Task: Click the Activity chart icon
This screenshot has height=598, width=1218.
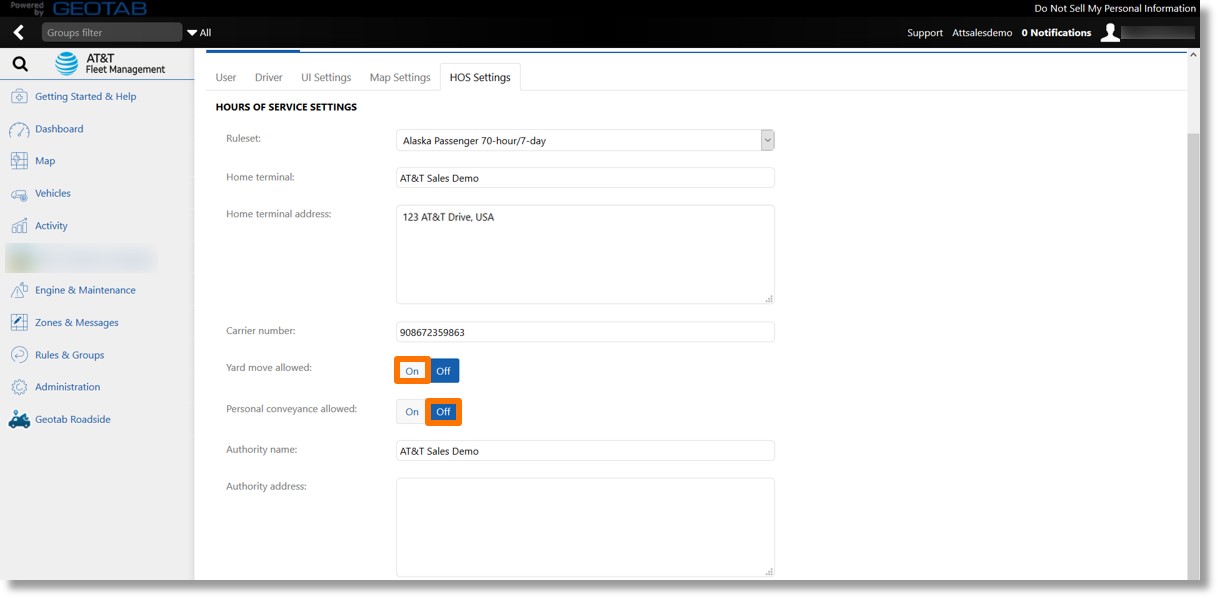Action: click(19, 226)
